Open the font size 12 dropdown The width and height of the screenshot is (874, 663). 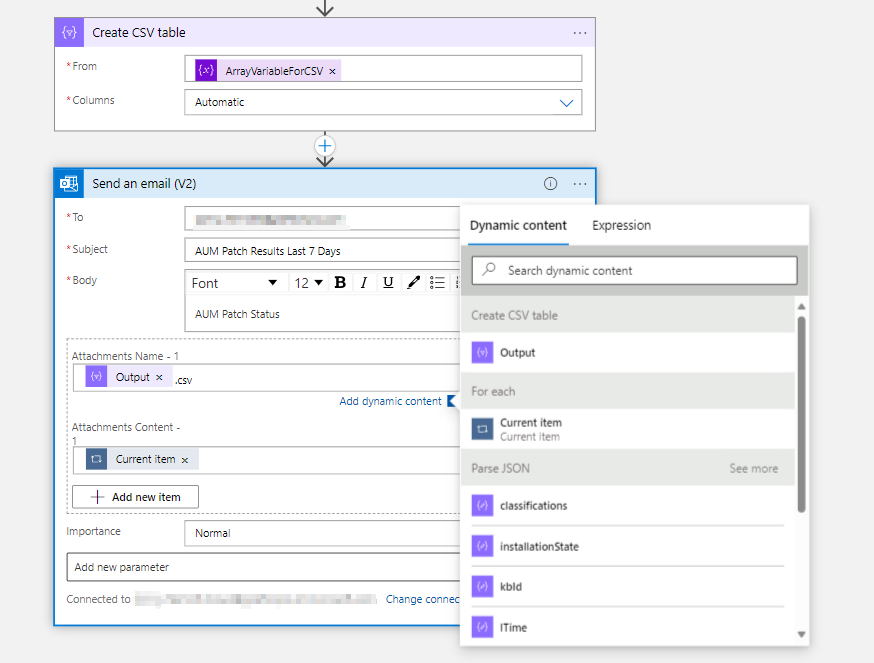[308, 283]
